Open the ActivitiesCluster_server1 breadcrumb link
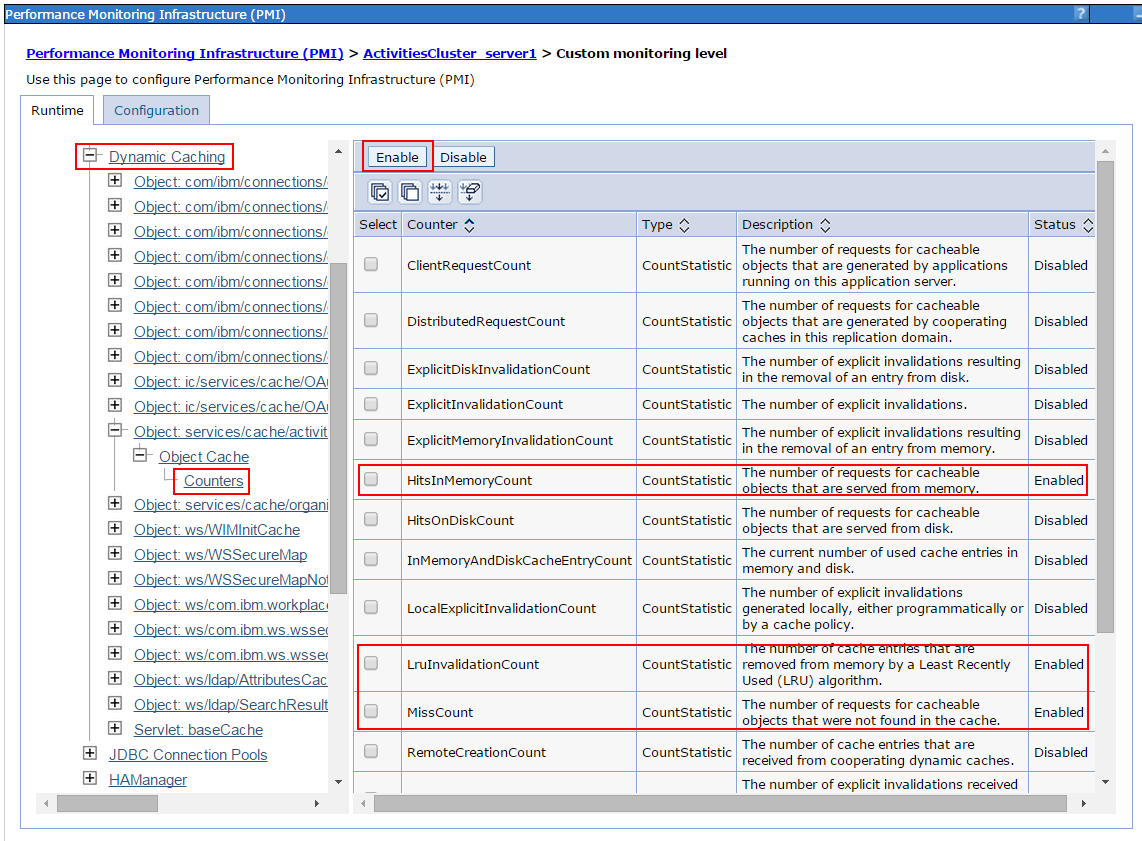 tap(450, 53)
